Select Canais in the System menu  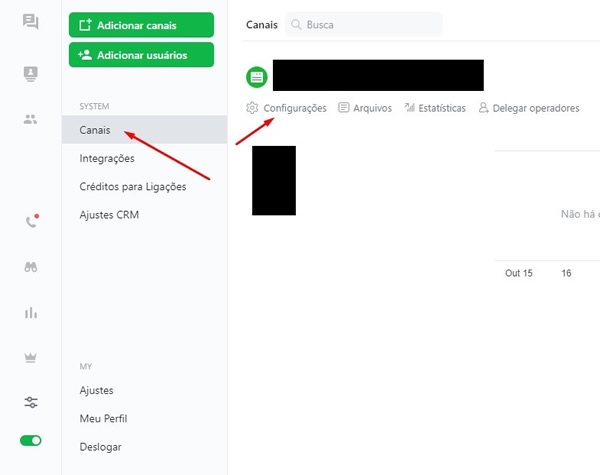(x=95, y=130)
